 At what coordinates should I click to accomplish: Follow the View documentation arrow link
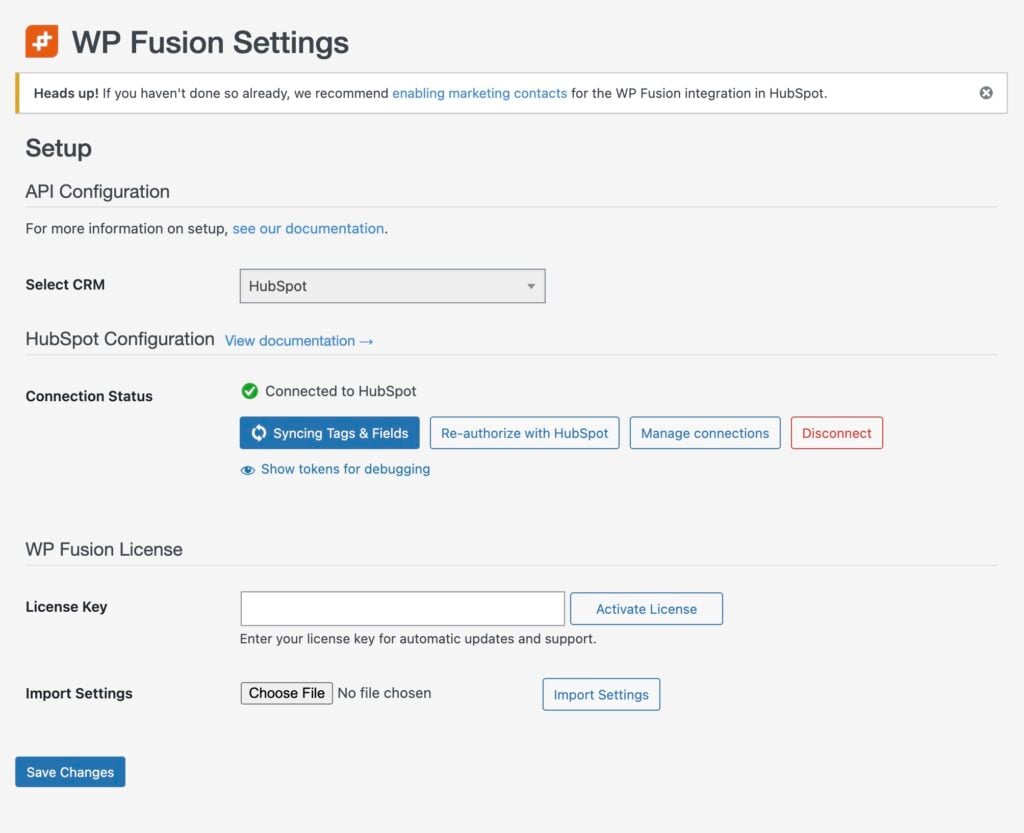299,341
